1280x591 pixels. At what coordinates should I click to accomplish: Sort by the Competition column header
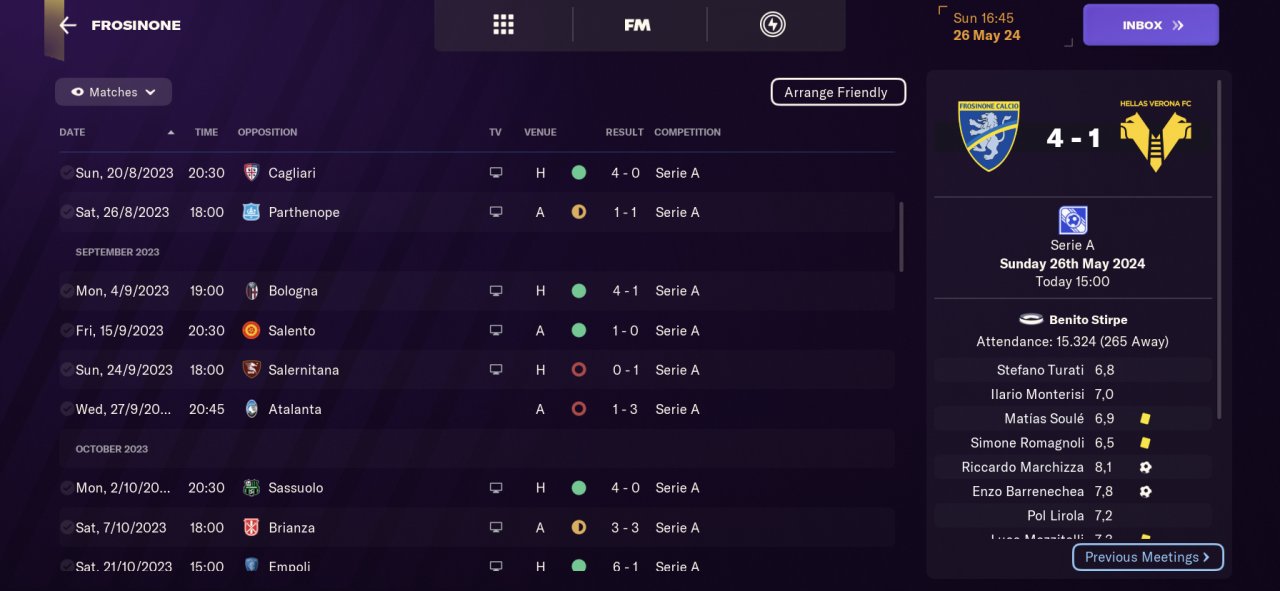pyautogui.click(x=687, y=132)
